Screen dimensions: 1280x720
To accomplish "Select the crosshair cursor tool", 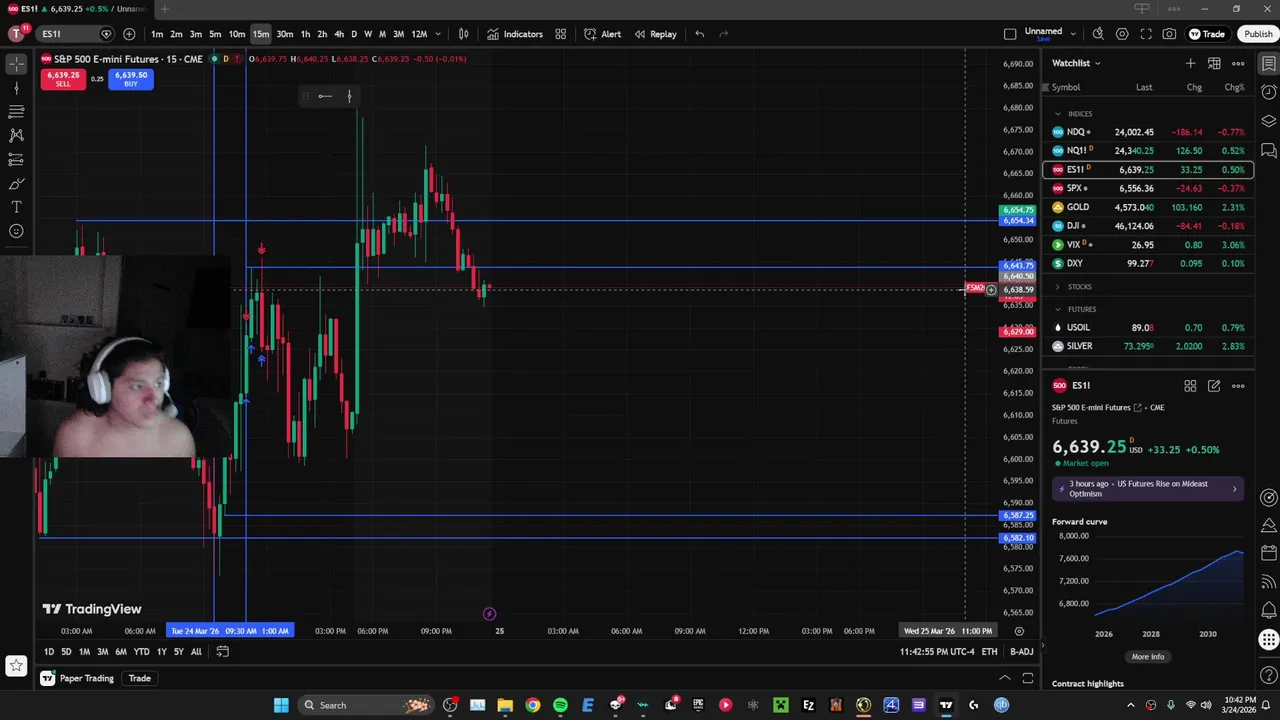I will [16, 64].
